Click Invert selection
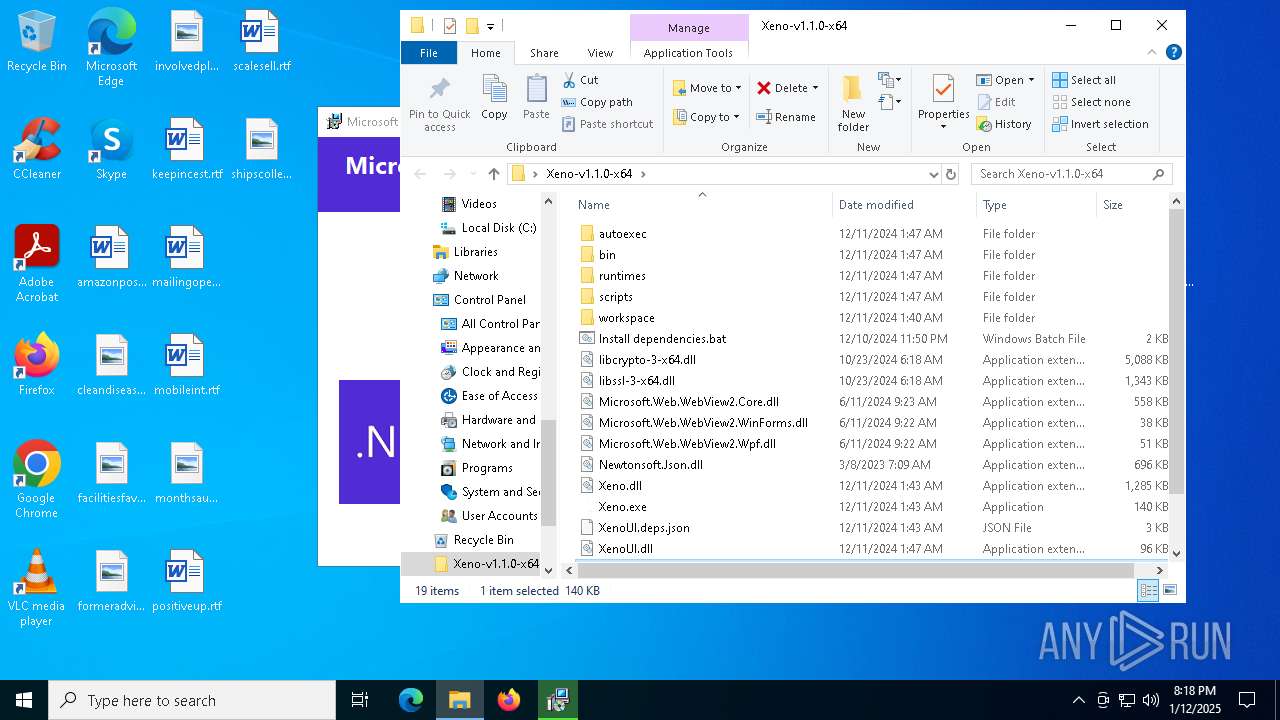This screenshot has width=1280, height=720. pos(1100,124)
